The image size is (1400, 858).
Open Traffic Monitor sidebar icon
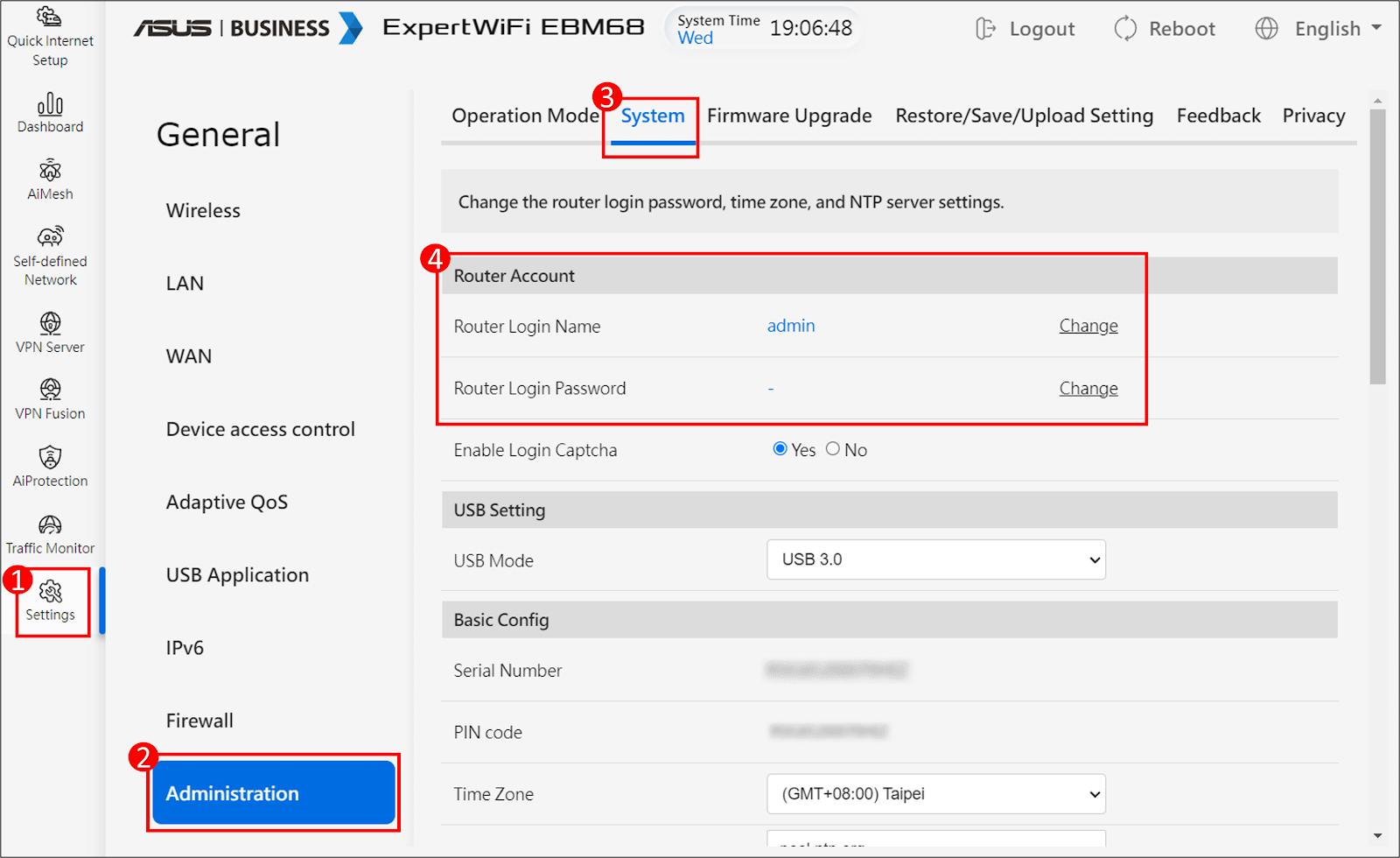[x=50, y=524]
